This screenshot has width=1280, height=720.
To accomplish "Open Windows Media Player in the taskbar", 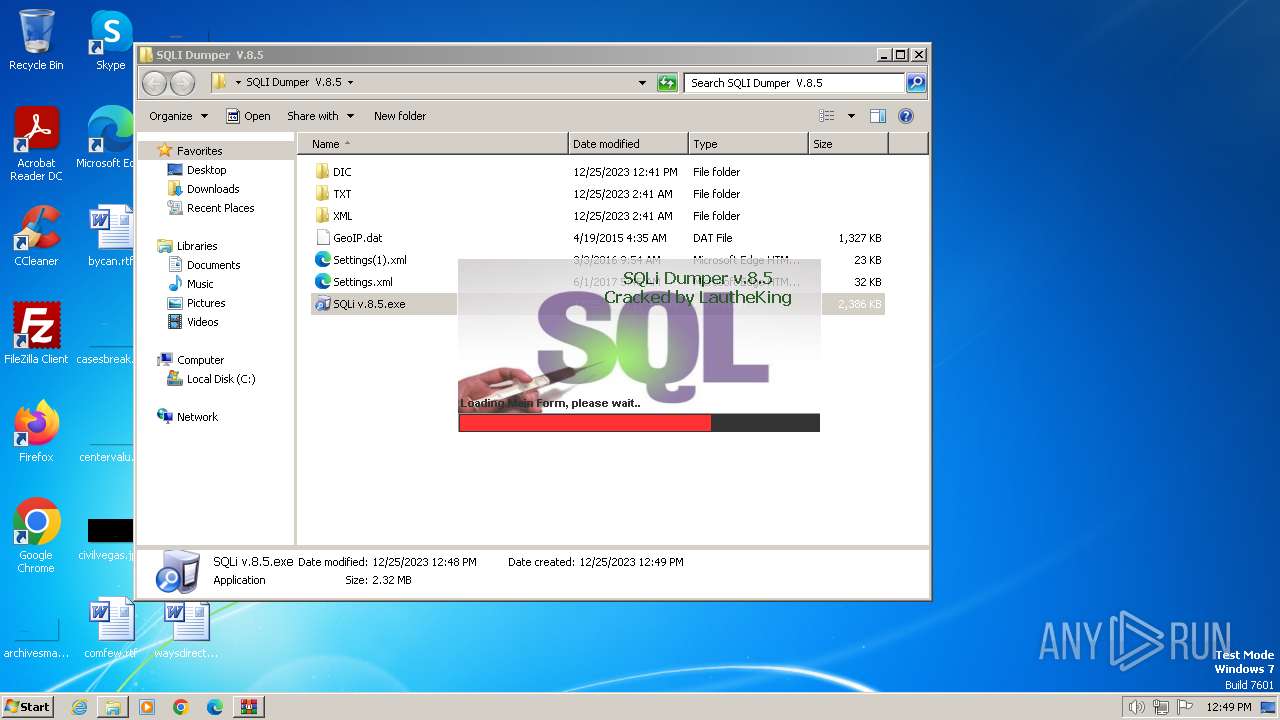I will (x=147, y=707).
